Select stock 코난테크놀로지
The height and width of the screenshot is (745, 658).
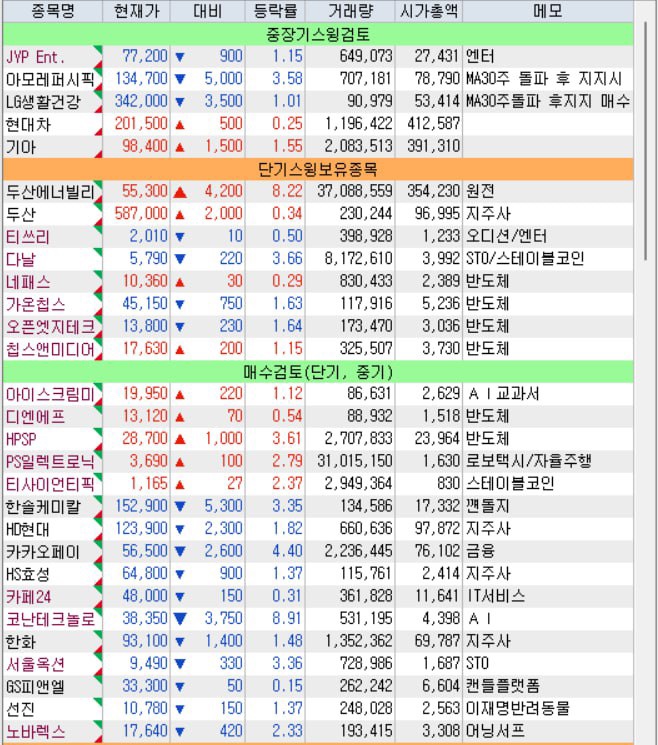pos(52,619)
